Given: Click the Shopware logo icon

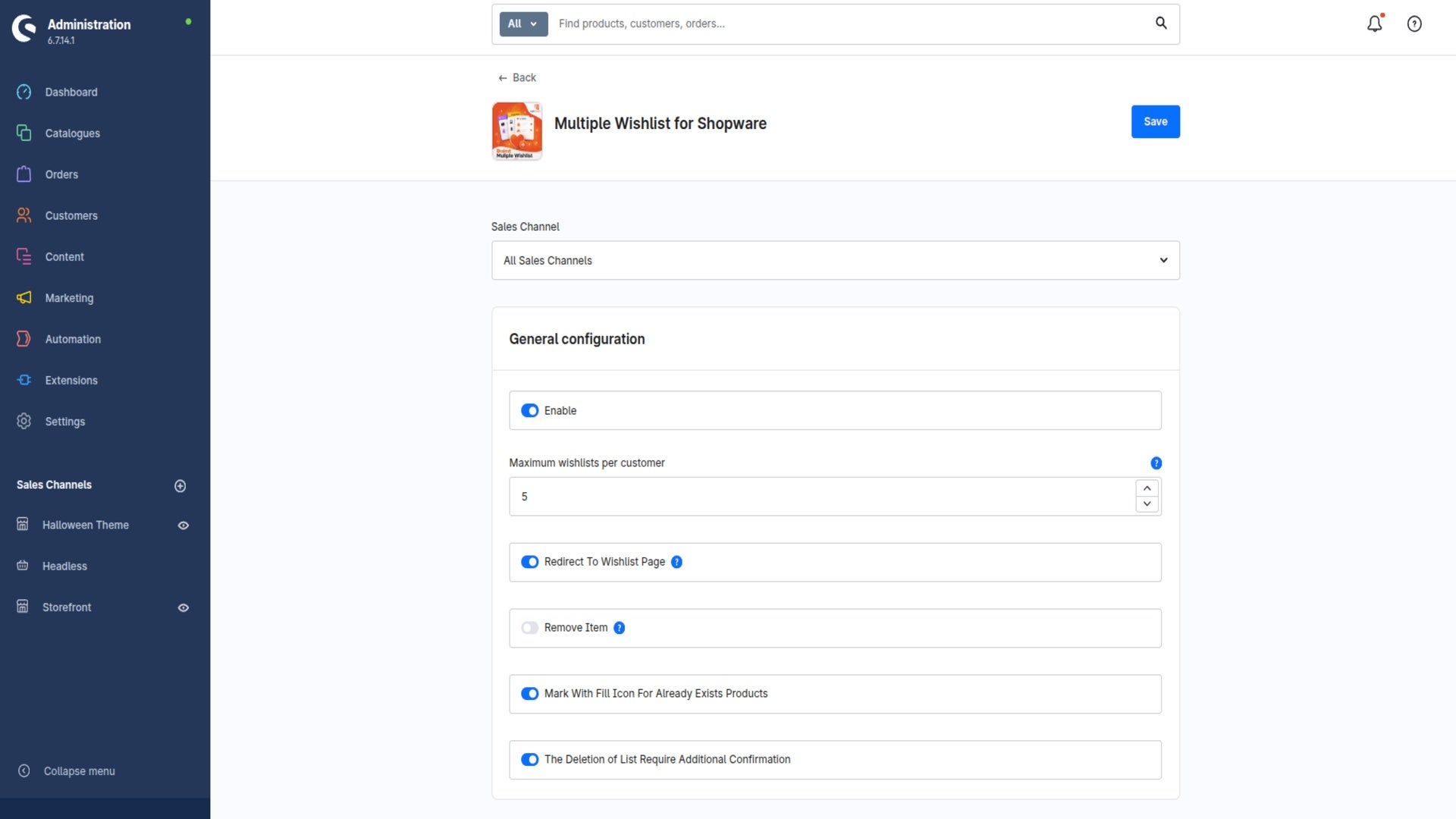Looking at the screenshot, I should click(24, 29).
